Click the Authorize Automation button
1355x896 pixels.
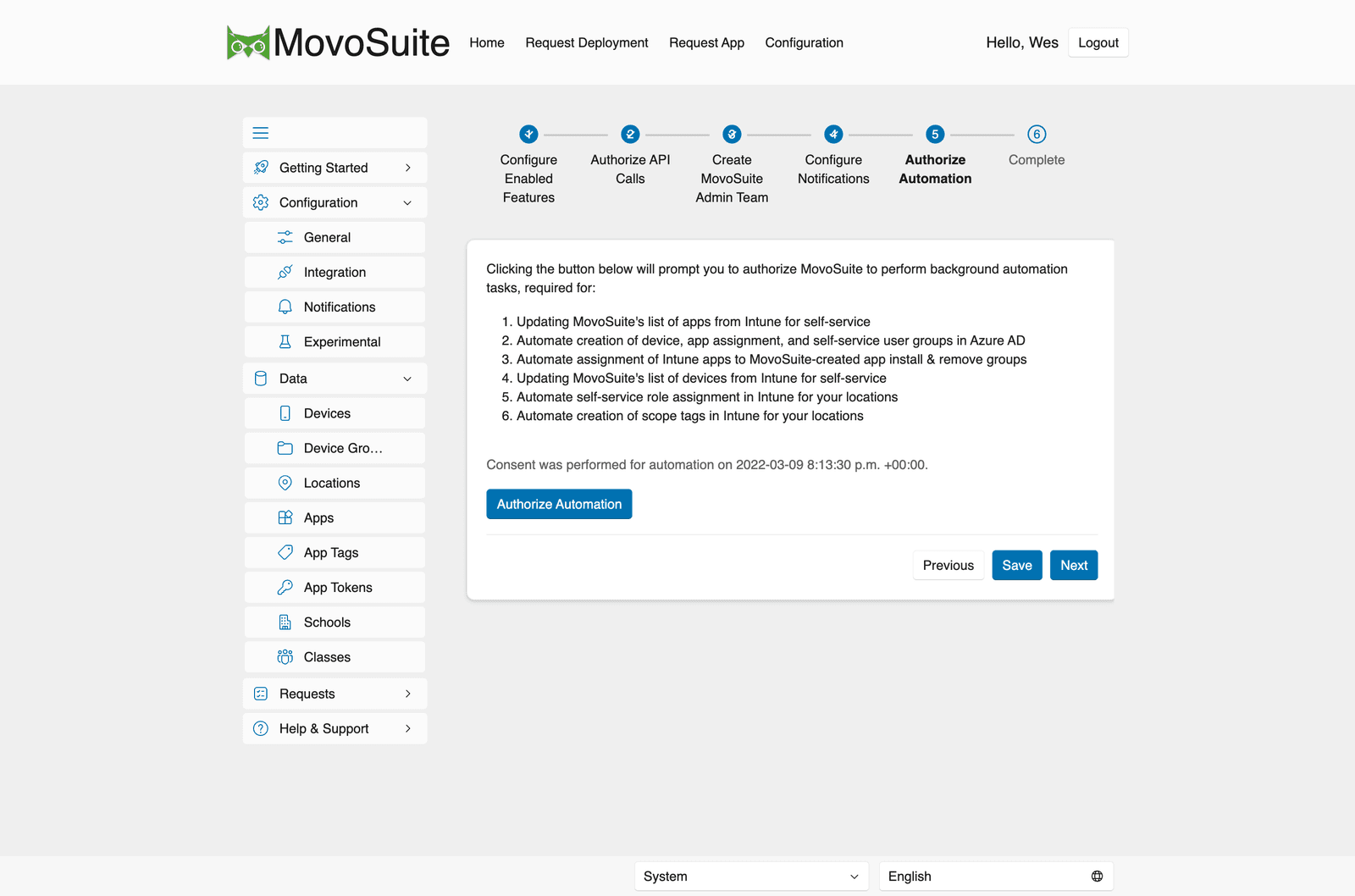559,504
